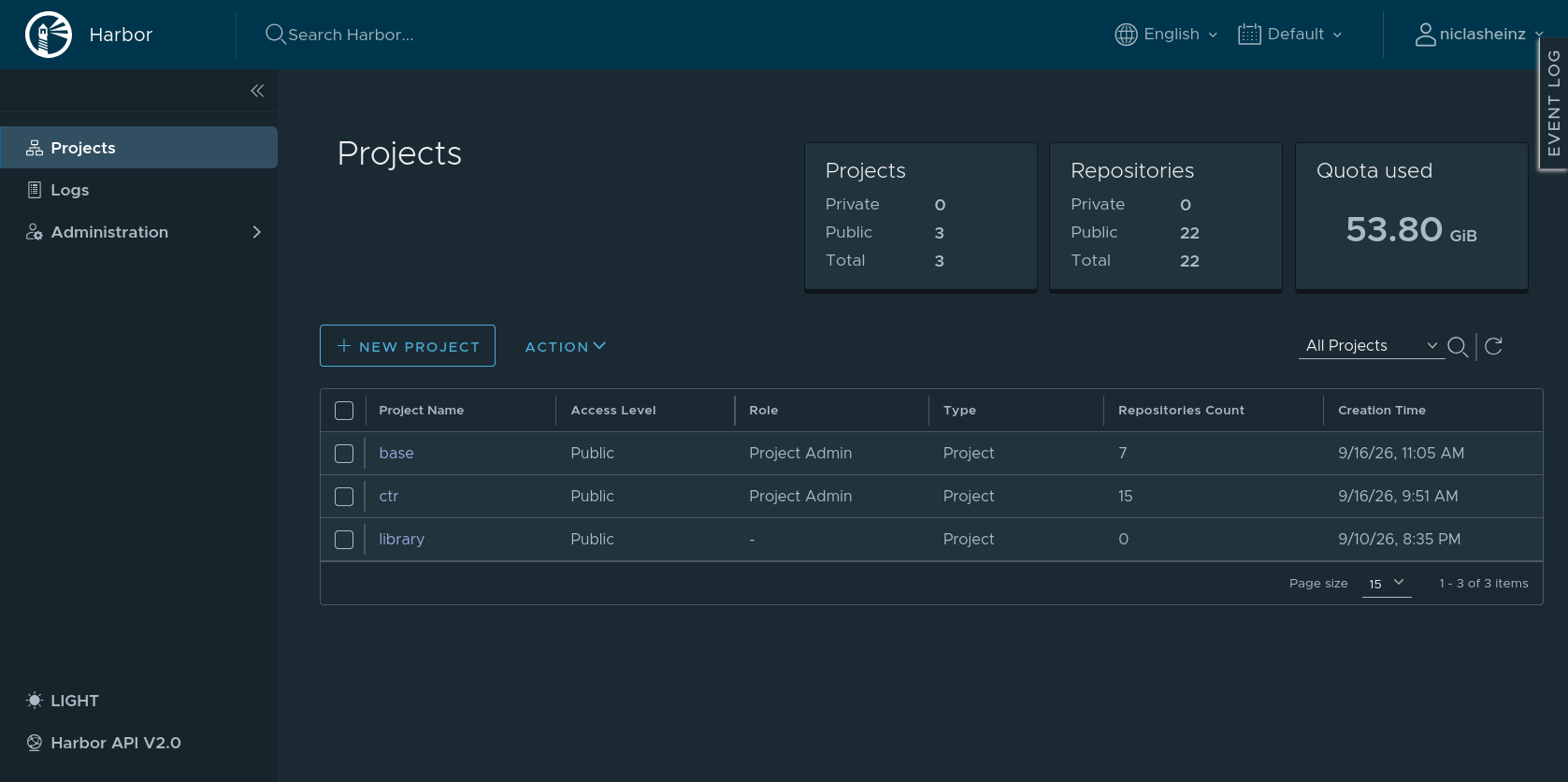Click the Harbor title text in header
The height and width of the screenshot is (782, 1568).
(121, 35)
